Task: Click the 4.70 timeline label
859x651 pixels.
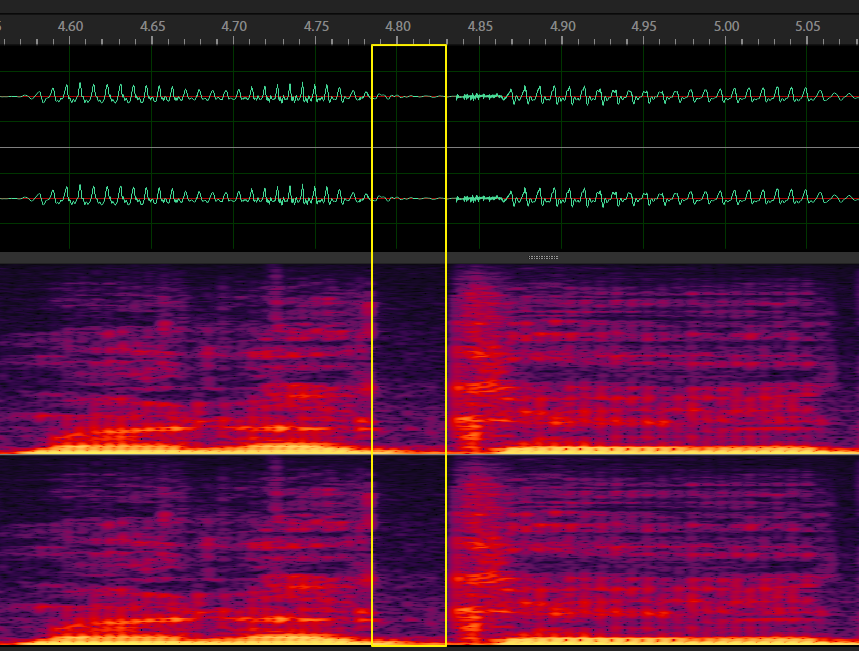Action: [234, 26]
